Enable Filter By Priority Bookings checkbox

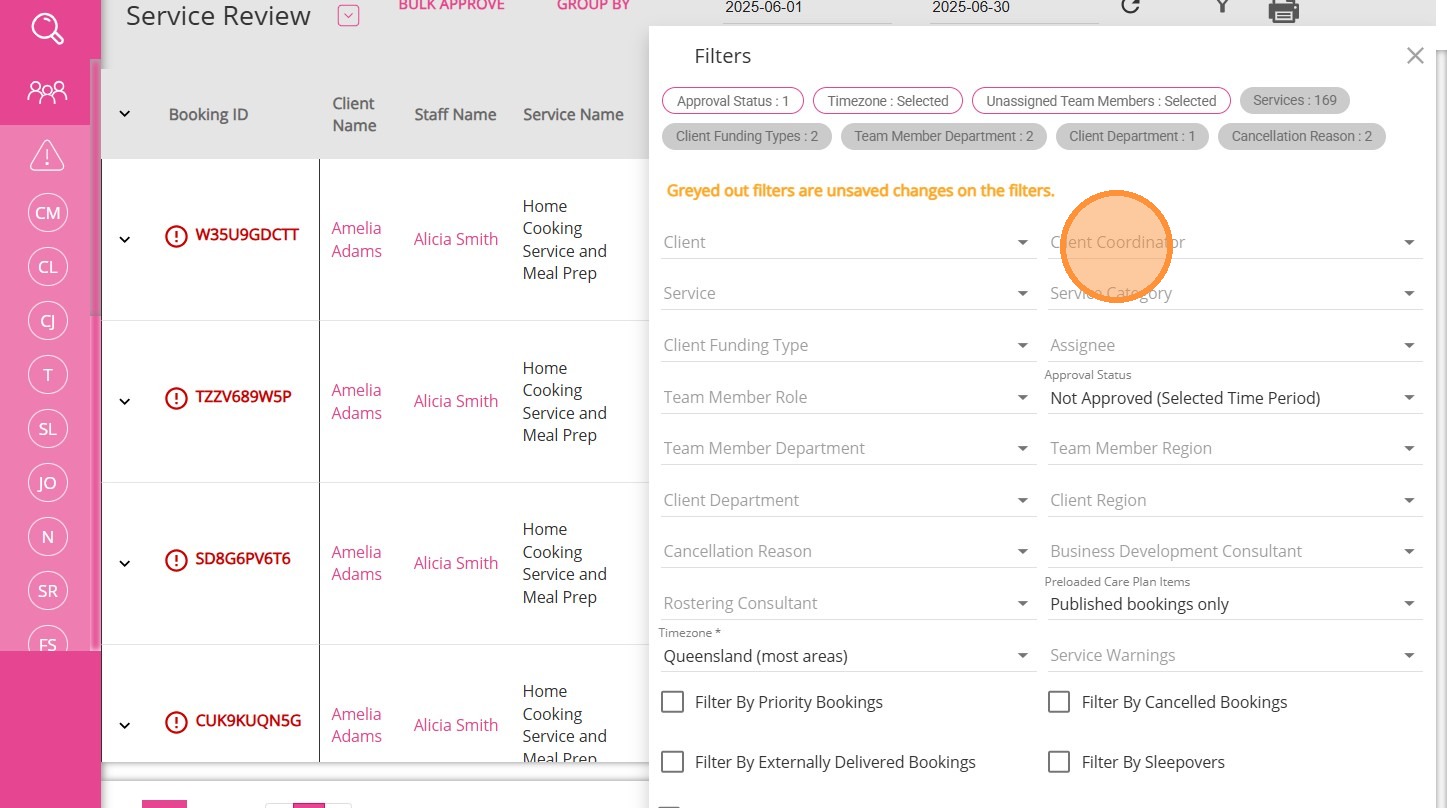click(672, 702)
